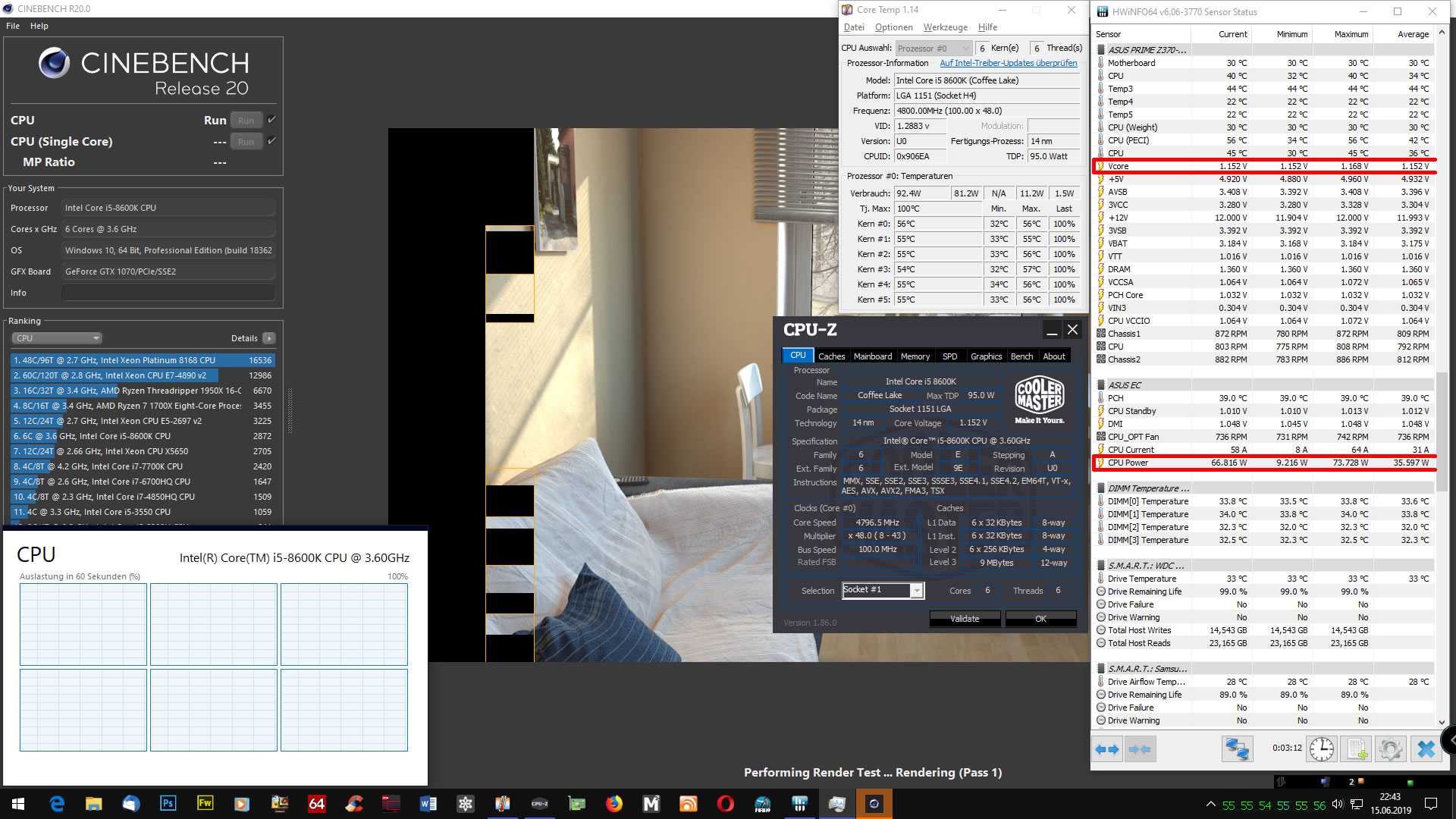Click the Info input field in Cinebench
1456x819 pixels.
(x=168, y=293)
